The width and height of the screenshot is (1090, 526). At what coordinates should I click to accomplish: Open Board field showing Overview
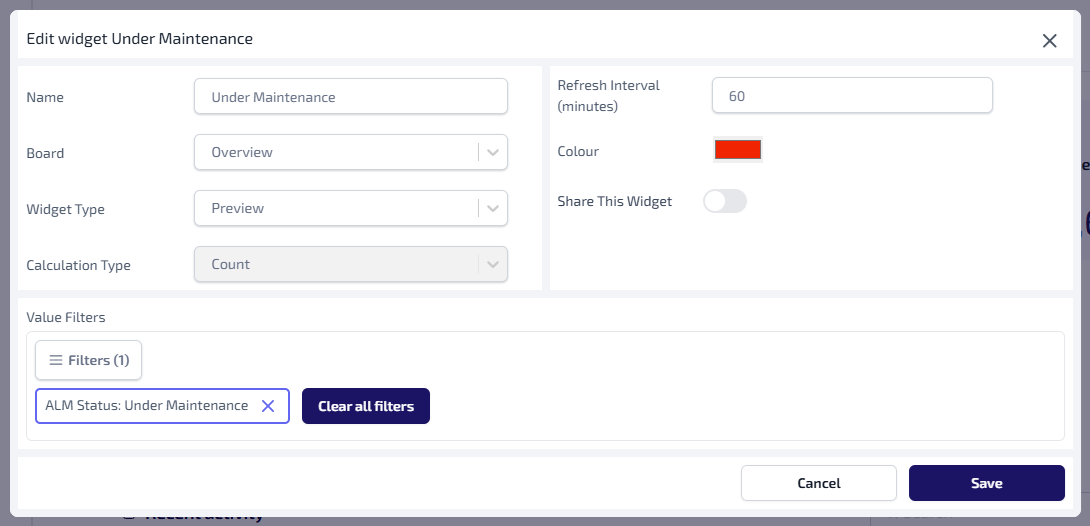(x=336, y=153)
